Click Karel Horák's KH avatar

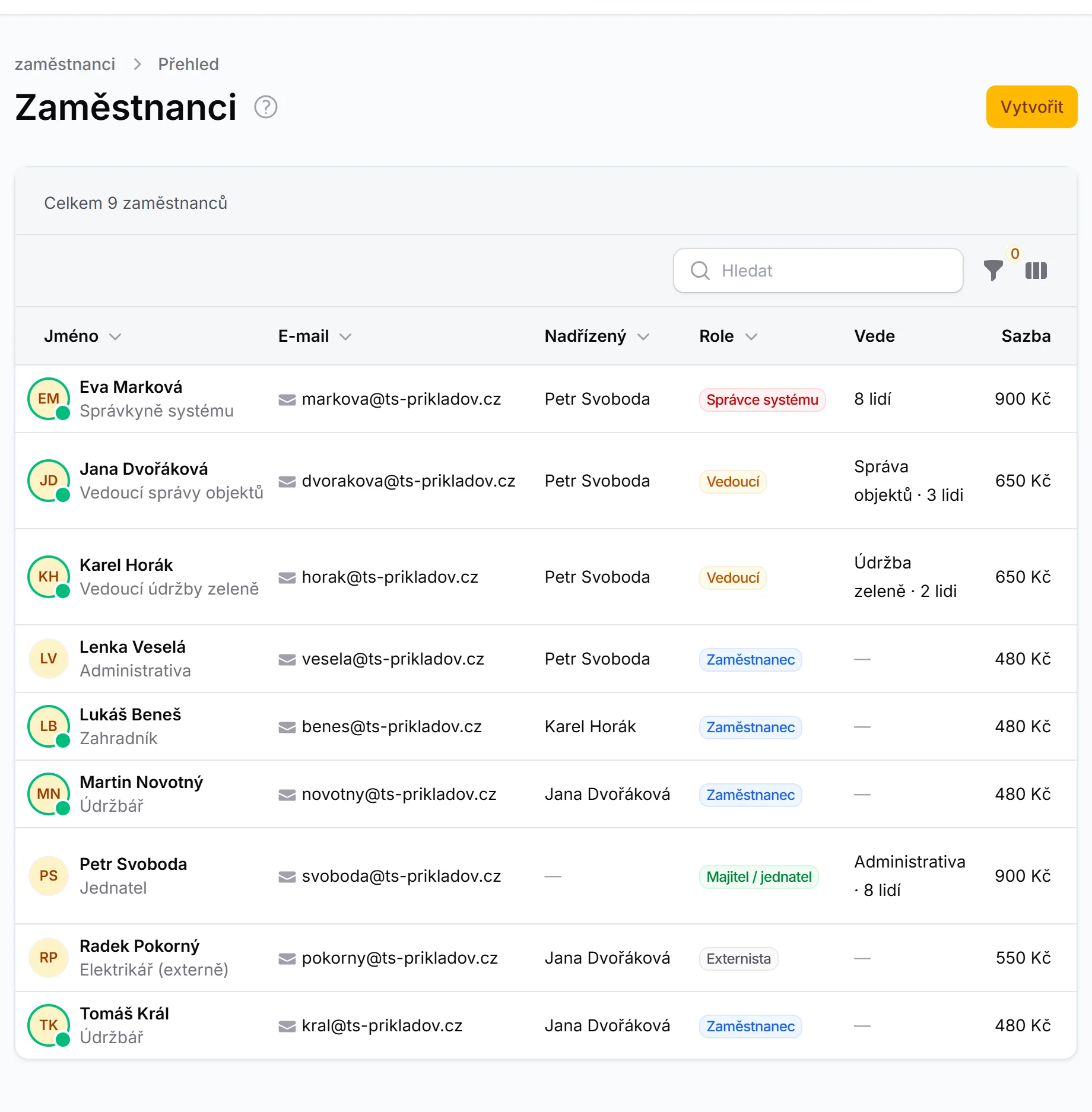(x=49, y=577)
